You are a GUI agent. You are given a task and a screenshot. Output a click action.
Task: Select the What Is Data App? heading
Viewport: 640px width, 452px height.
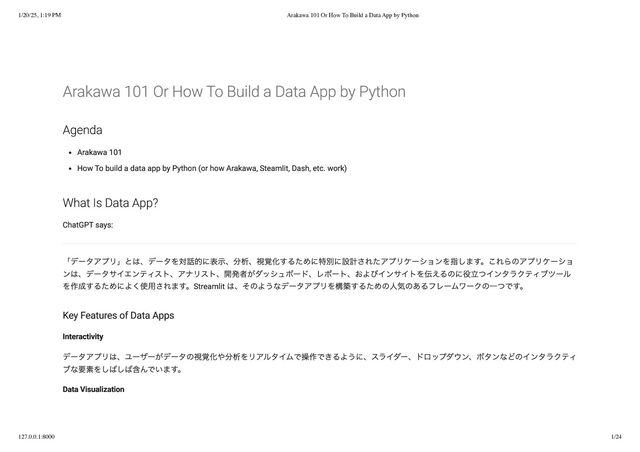click(110, 203)
